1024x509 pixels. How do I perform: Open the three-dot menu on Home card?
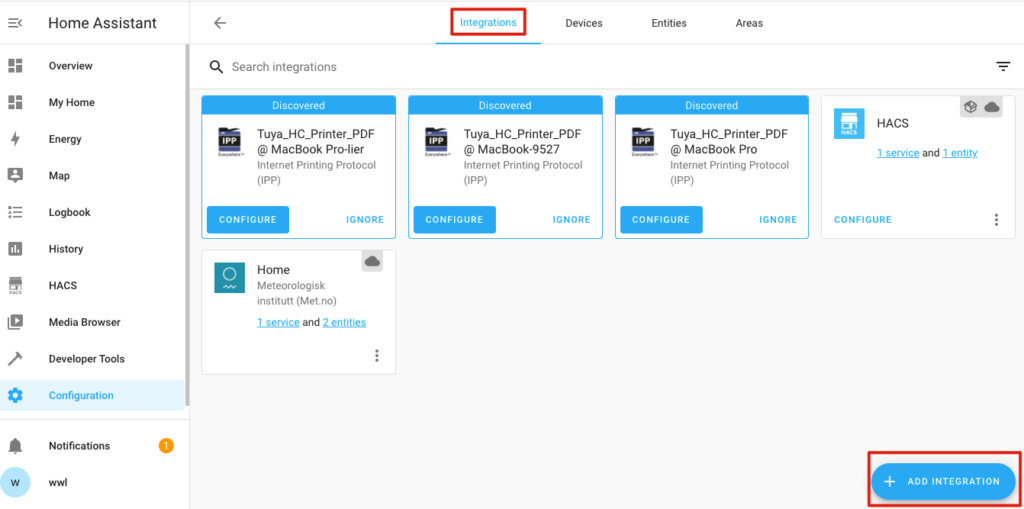pos(377,356)
